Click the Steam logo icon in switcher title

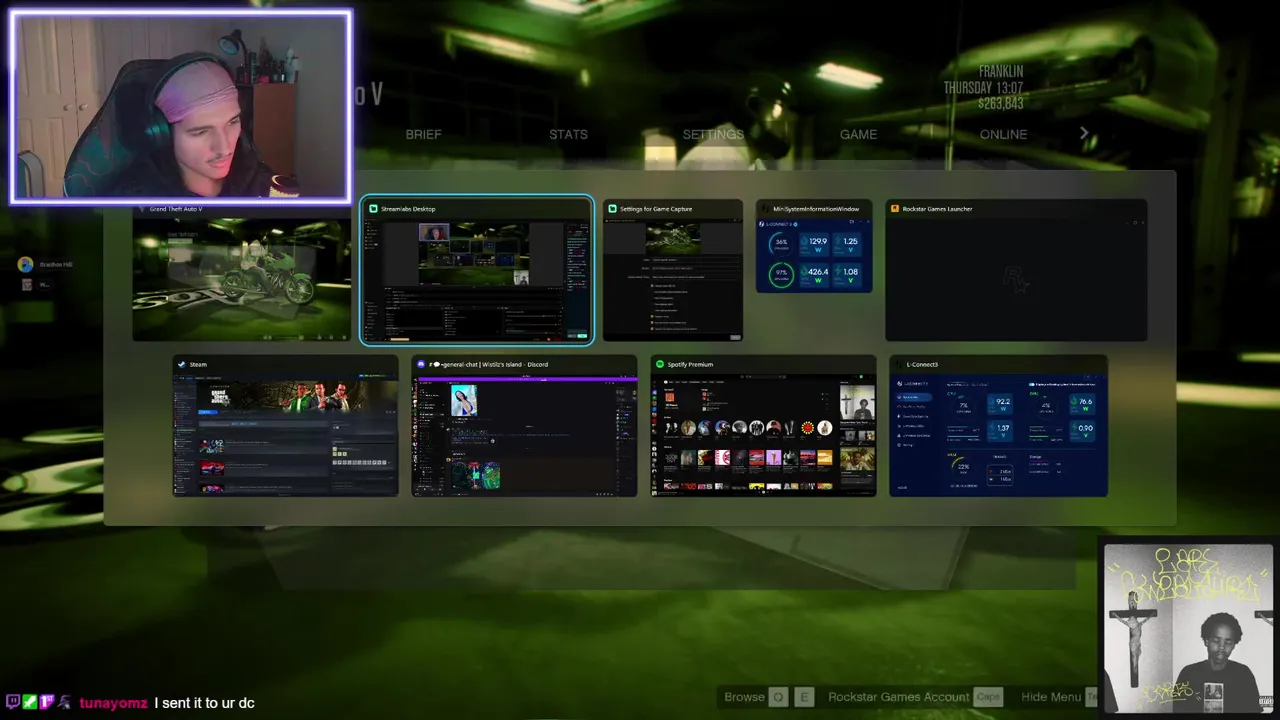[x=182, y=365]
